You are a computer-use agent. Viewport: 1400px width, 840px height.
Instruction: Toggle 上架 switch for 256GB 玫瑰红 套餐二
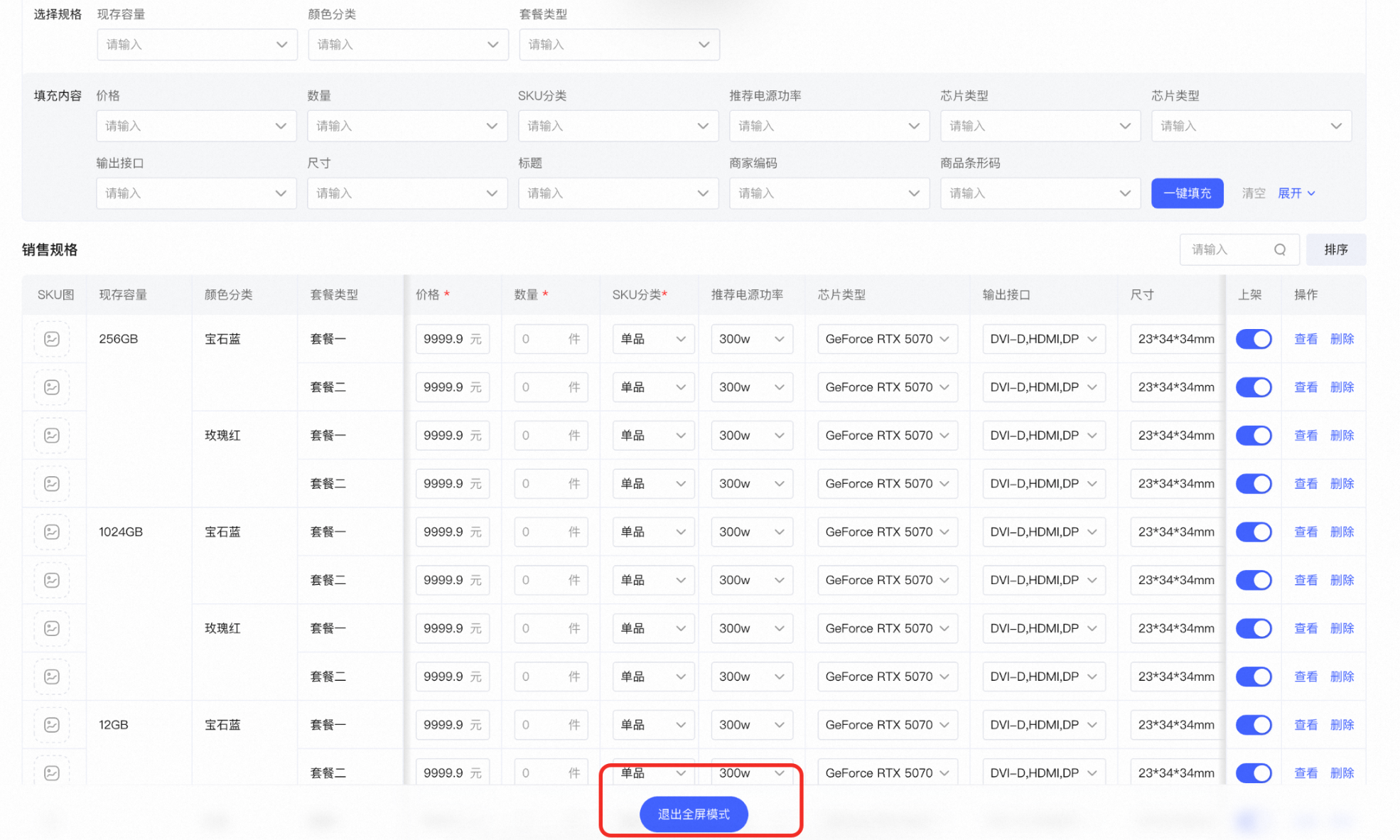click(x=1254, y=484)
